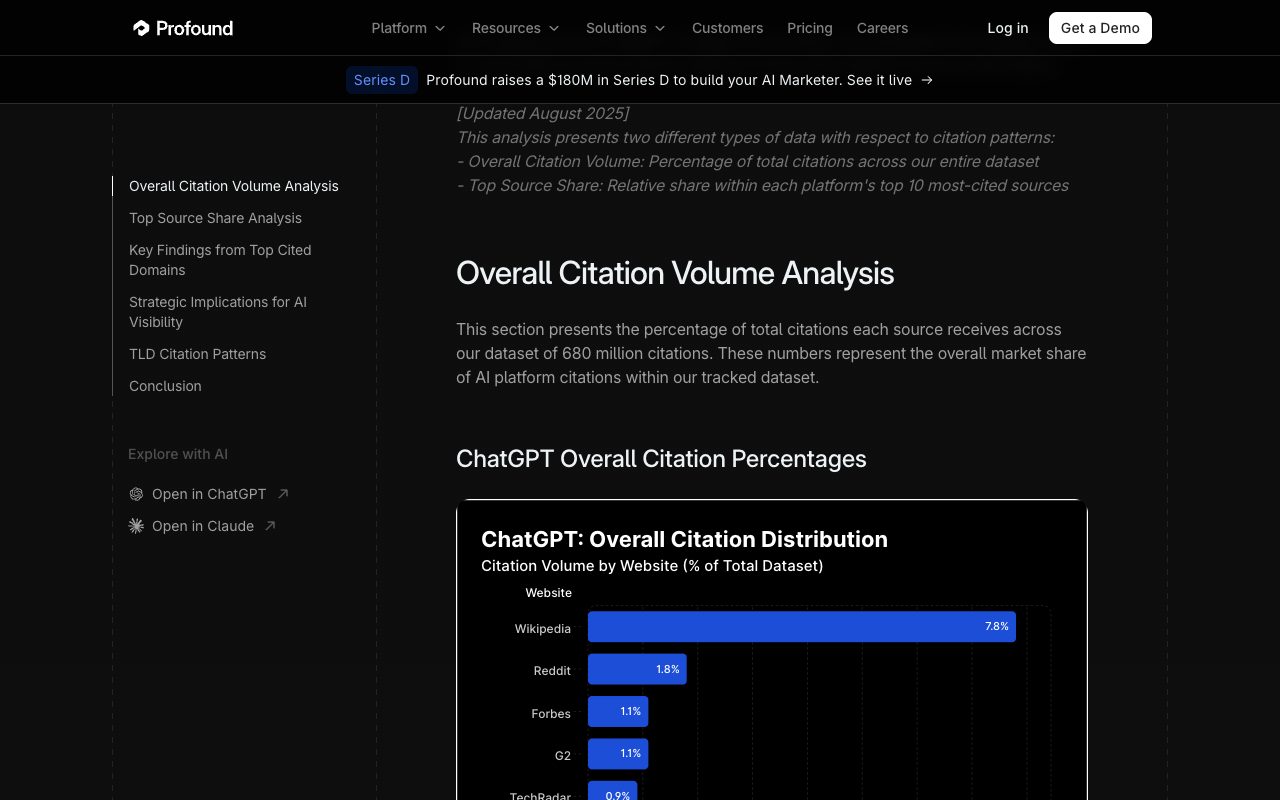Screen dimensions: 1280x800
Task: Click the chart title ChatGPT: Overall Citation Distribution
Action: click(684, 539)
